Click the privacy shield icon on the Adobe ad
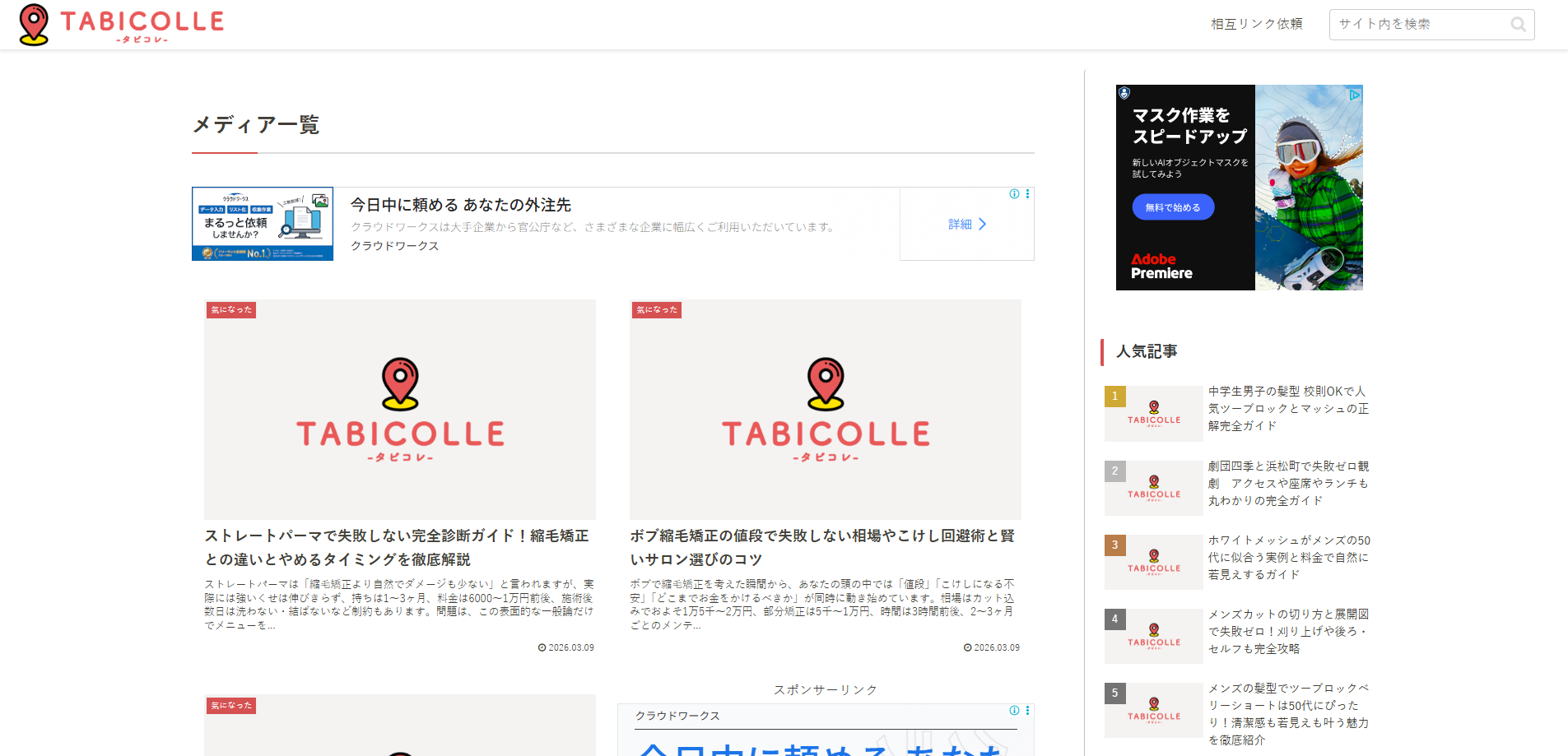1568x756 pixels. pos(1124,94)
